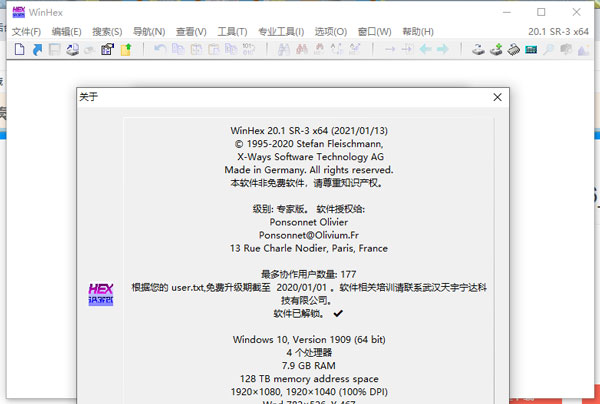Close the 关于 dialog
Screen dimensions: 600x404
pyautogui.click(x=496, y=97)
